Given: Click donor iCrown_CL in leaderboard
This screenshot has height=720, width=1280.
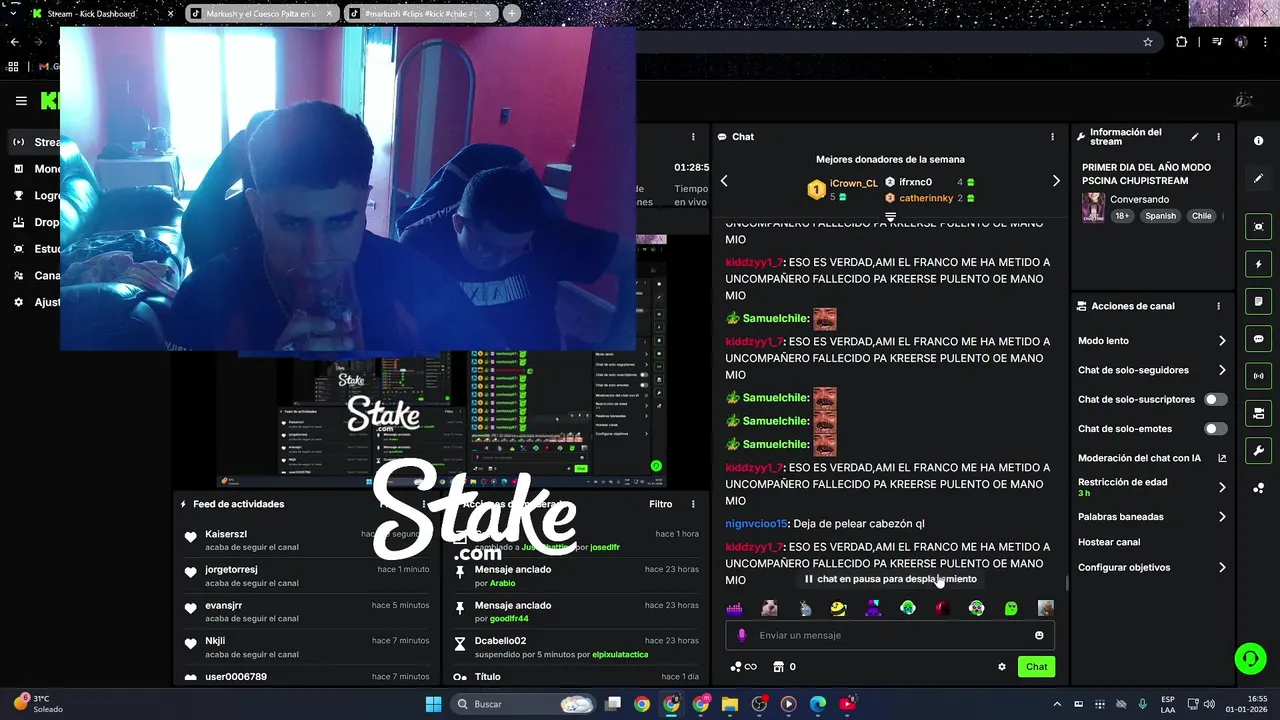Looking at the screenshot, I should (x=854, y=183).
